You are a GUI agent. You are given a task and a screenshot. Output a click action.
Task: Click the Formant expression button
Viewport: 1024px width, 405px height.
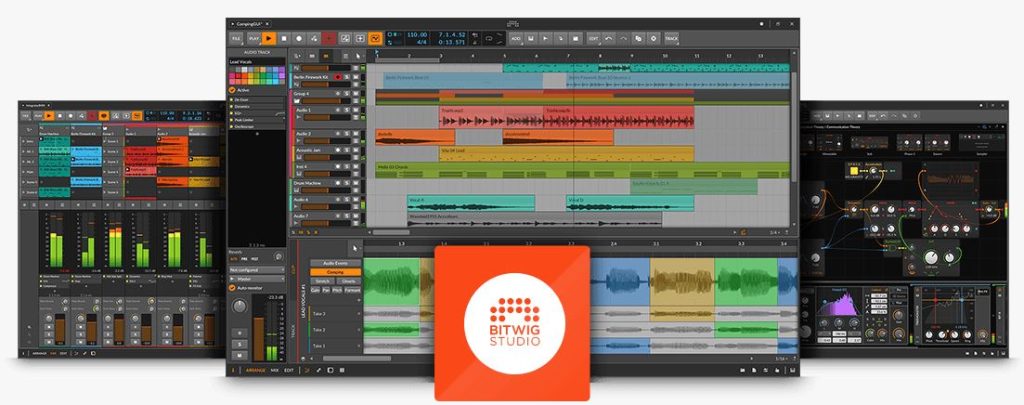click(x=353, y=290)
